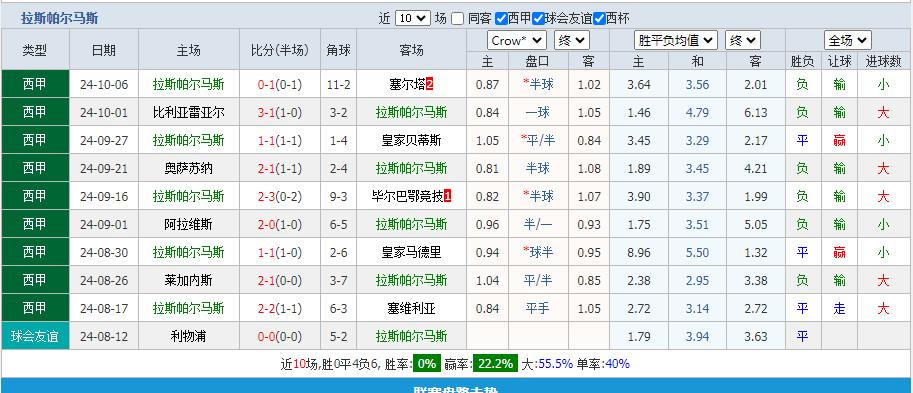Click score 0-0(0-0) of friendly match
Screen dimensions: 913x393
(x=279, y=336)
